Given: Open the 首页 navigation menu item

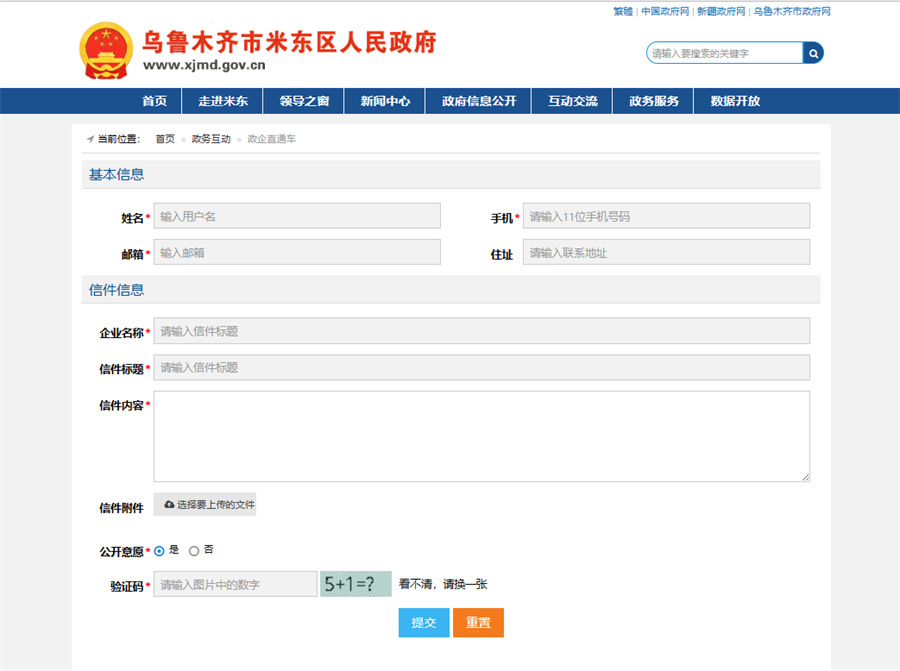Looking at the screenshot, I should point(154,101).
